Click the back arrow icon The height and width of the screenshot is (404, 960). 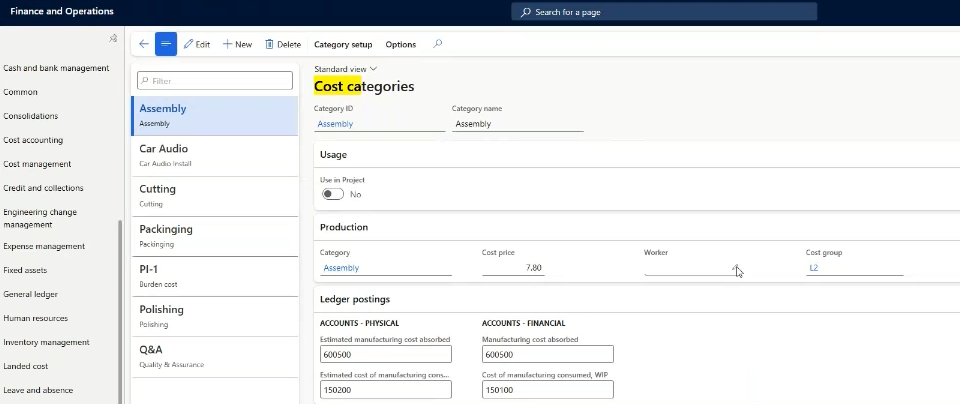(144, 44)
